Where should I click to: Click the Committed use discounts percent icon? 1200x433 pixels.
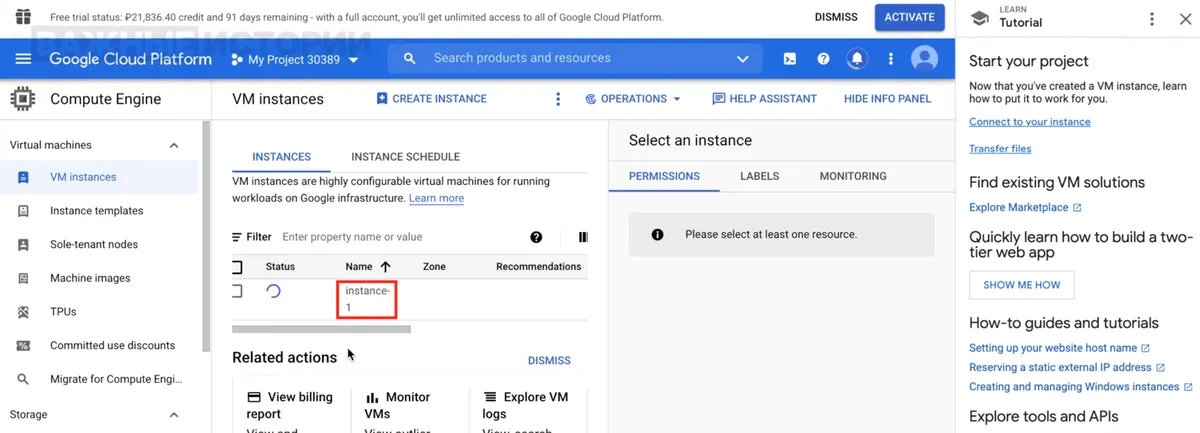pos(24,346)
